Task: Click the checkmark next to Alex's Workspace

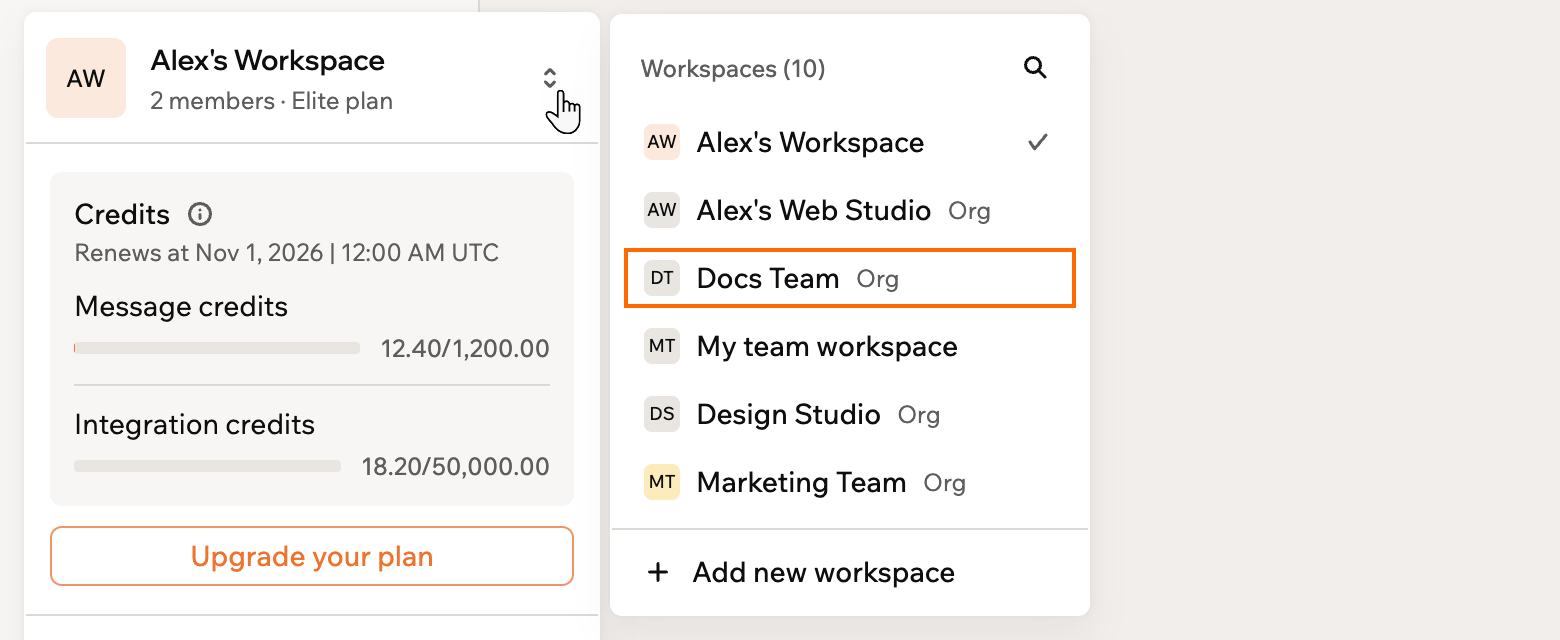Action: pos(1038,142)
